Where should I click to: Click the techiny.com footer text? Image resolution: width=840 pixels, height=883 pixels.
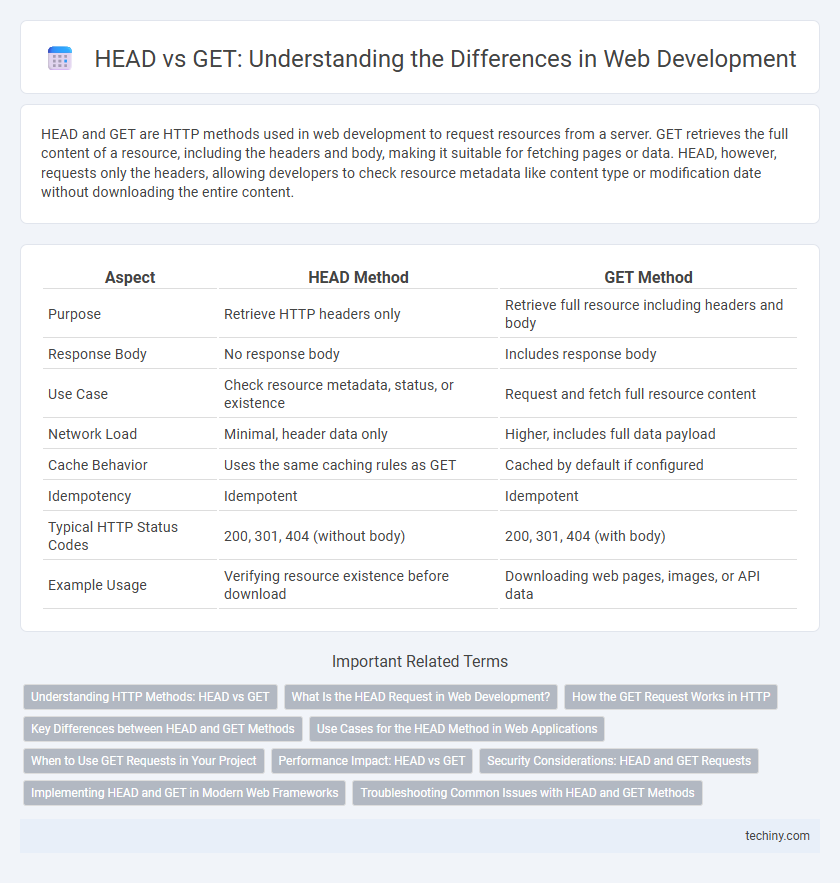[778, 836]
